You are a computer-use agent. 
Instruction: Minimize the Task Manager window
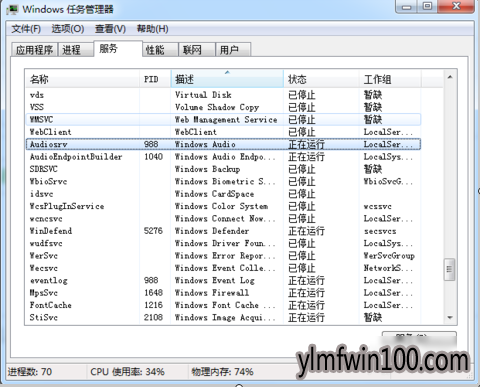click(x=406, y=7)
